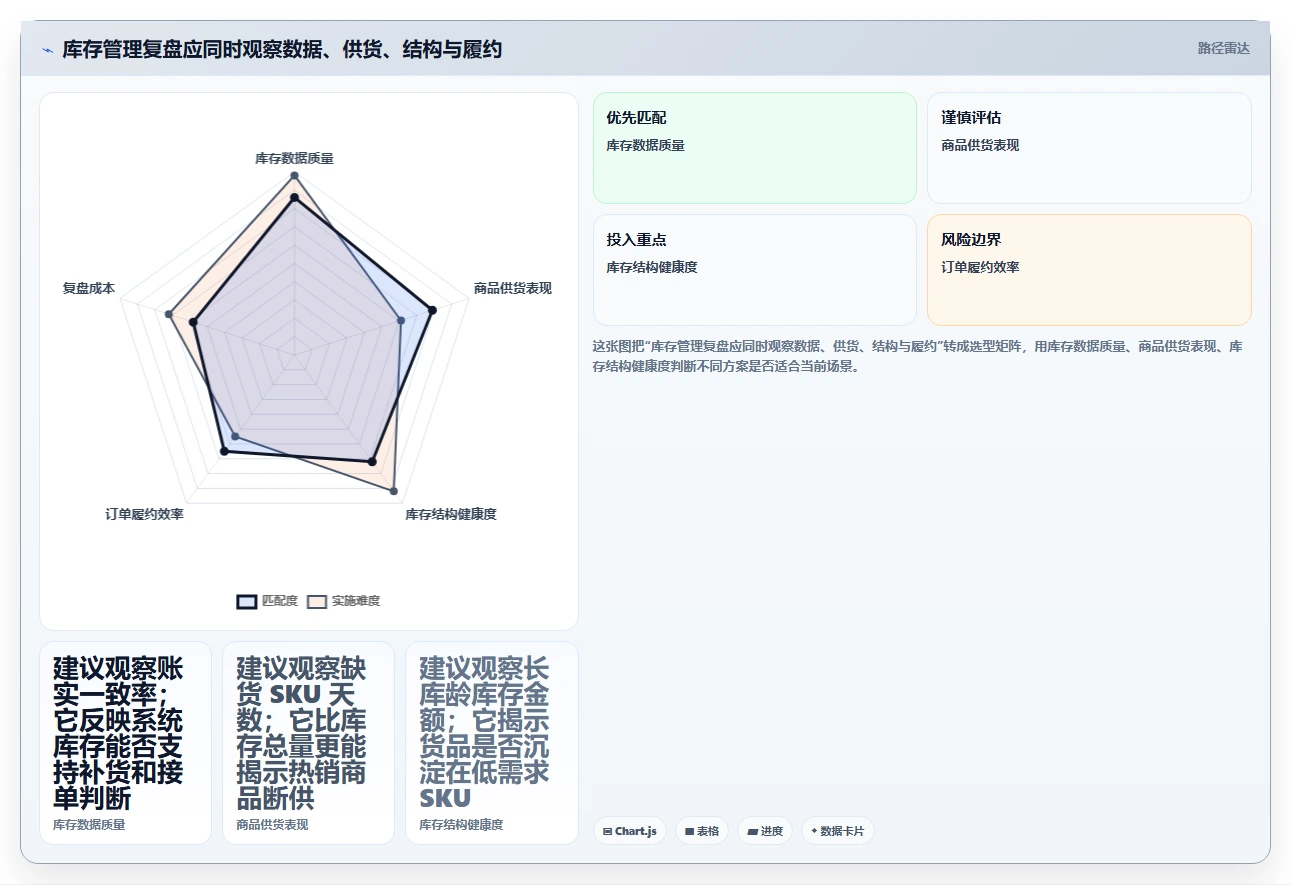The height and width of the screenshot is (885, 1291).
Task: Click 库存结构健康度 text in 投入重点 card
Action: [x=652, y=267]
